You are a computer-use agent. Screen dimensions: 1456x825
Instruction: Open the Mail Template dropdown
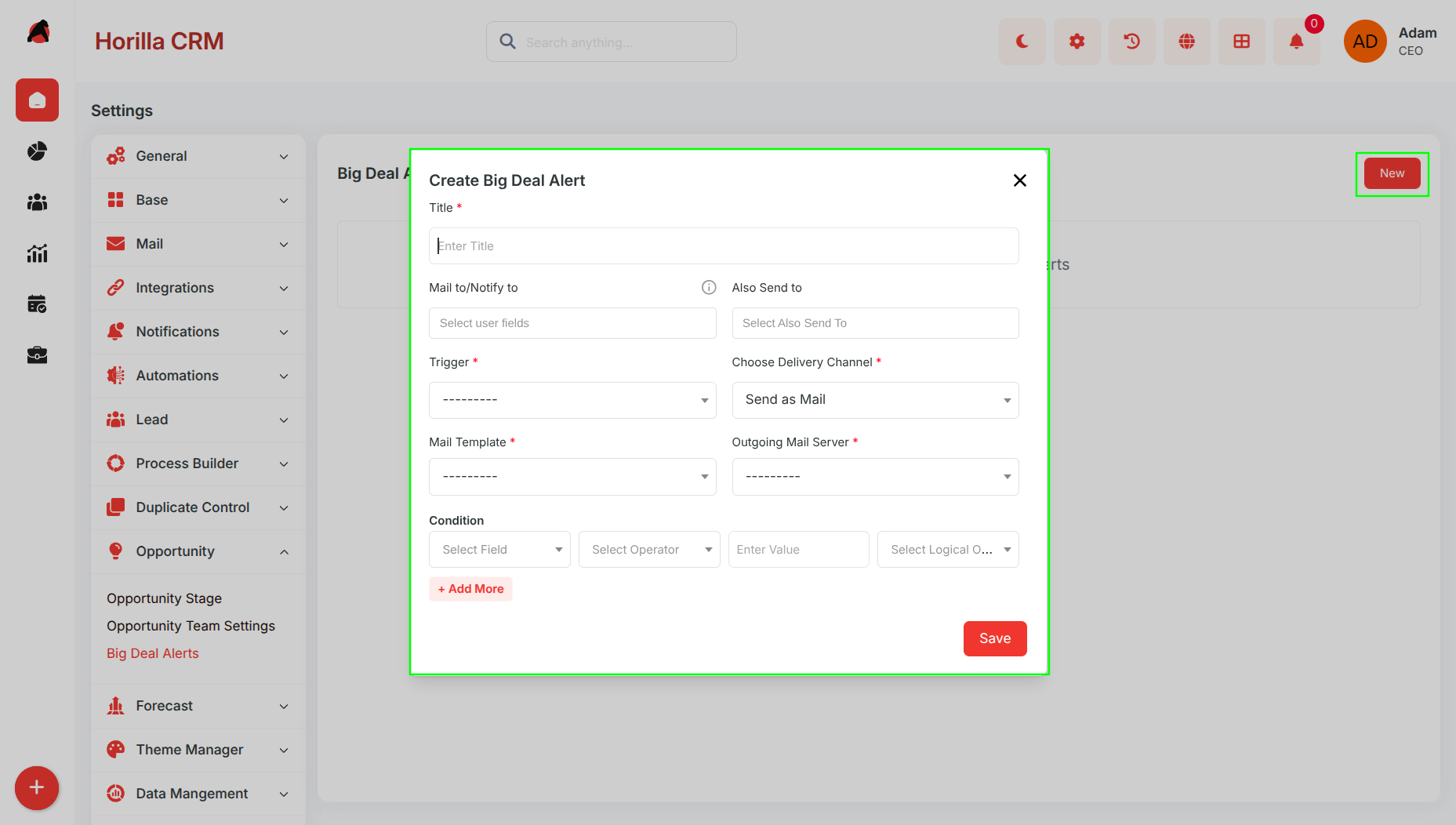tap(572, 477)
